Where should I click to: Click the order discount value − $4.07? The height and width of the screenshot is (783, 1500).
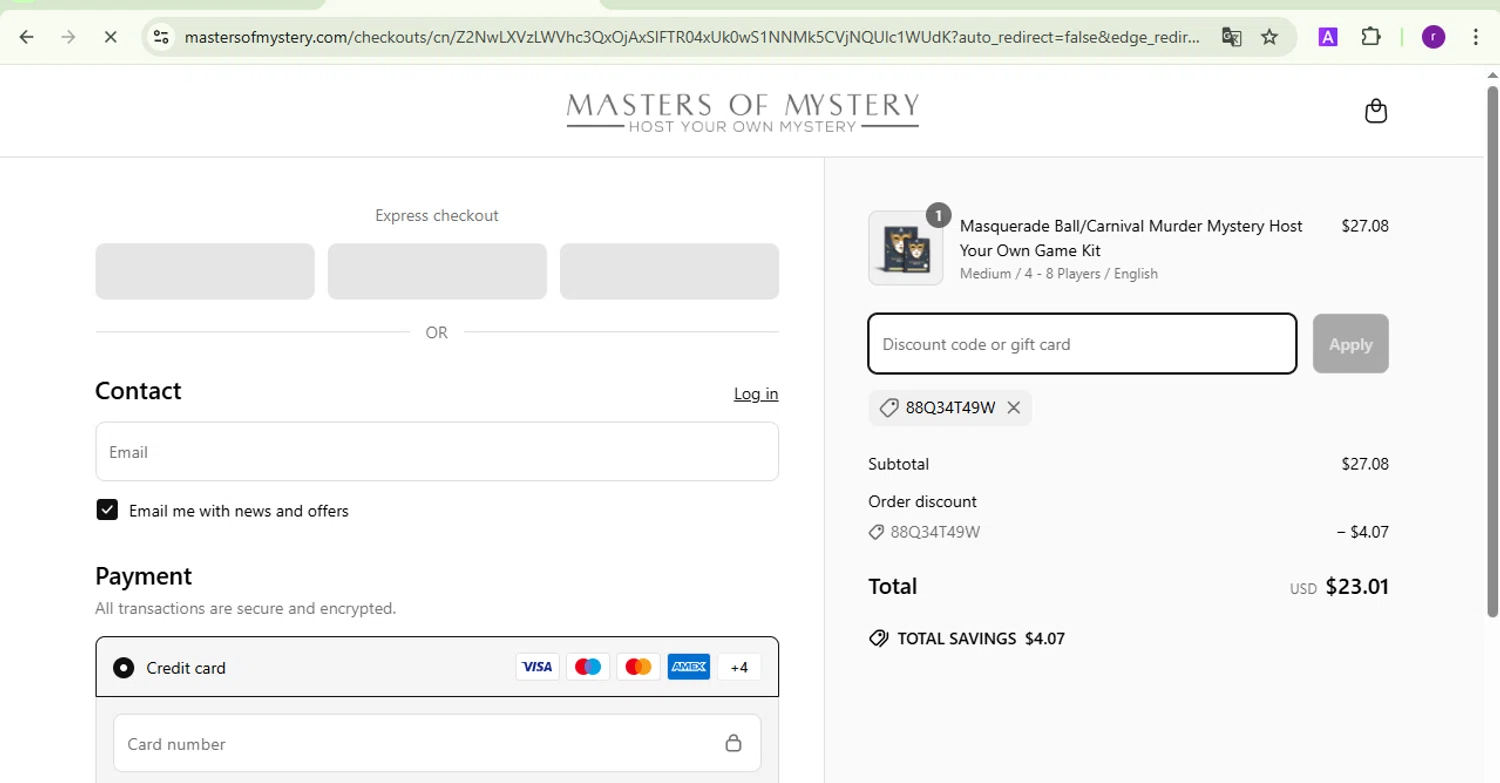click(x=1362, y=532)
